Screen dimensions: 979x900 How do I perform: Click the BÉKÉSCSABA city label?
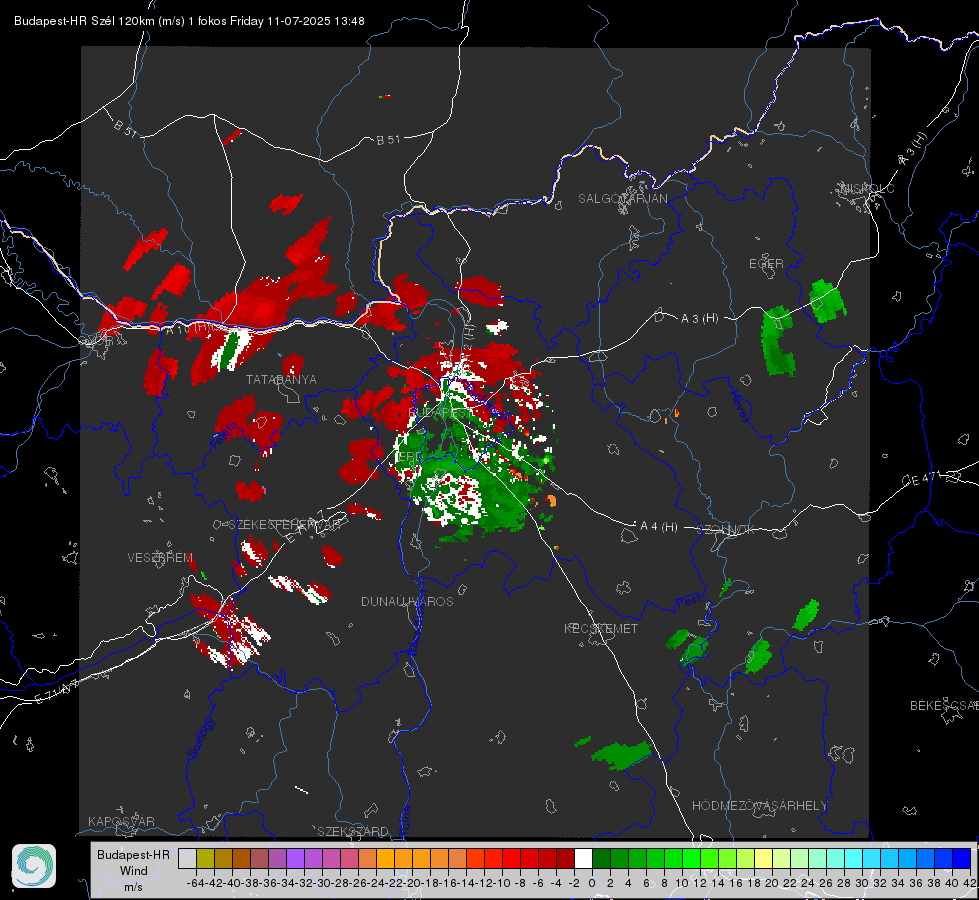pos(944,705)
